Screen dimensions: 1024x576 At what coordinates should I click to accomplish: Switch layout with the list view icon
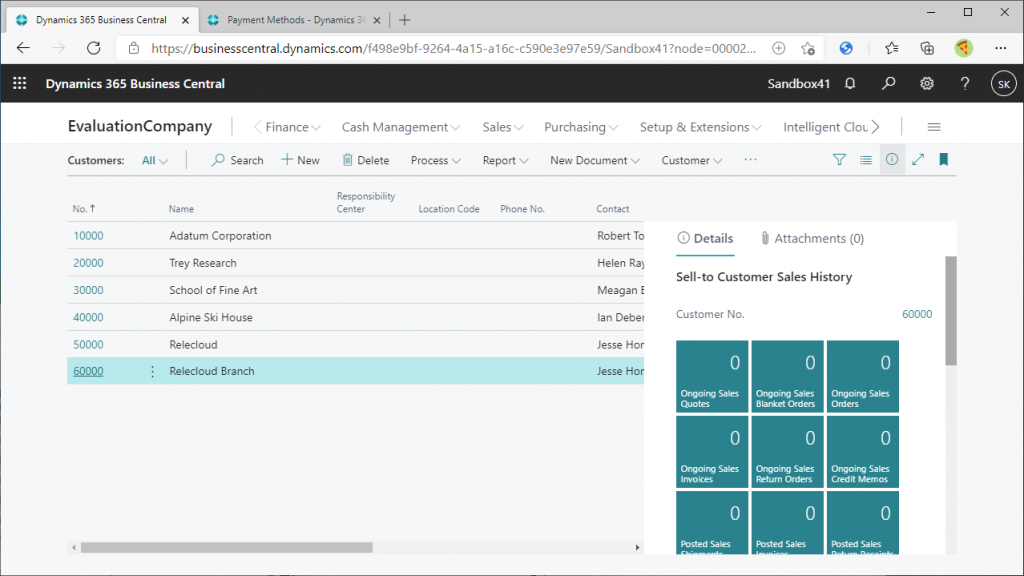(866, 160)
